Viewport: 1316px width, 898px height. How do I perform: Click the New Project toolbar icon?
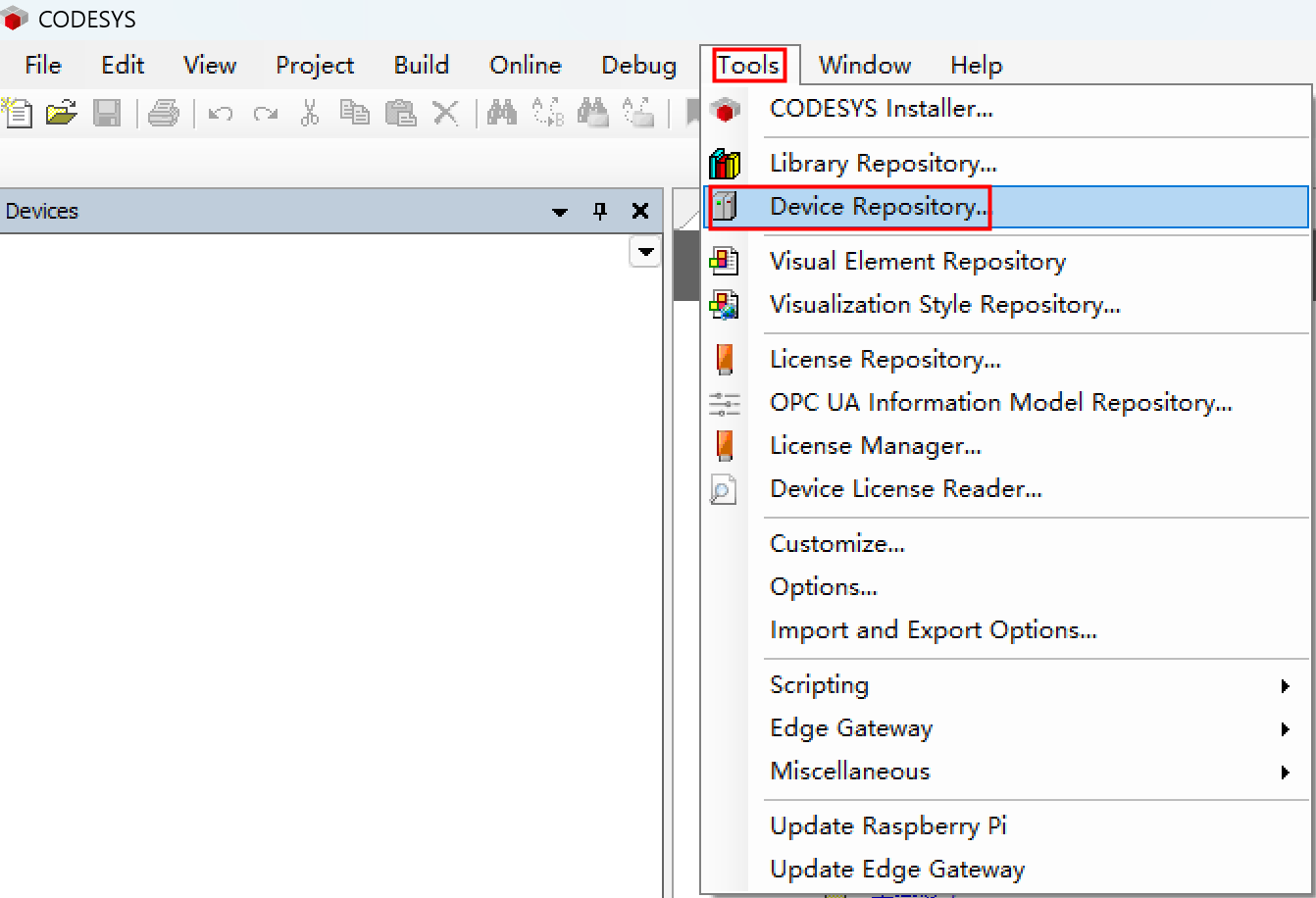click(18, 113)
